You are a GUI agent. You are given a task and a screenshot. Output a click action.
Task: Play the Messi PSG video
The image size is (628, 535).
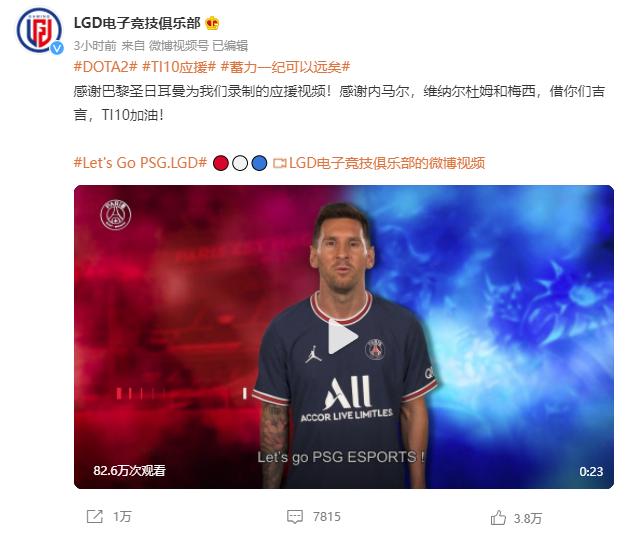click(343, 336)
